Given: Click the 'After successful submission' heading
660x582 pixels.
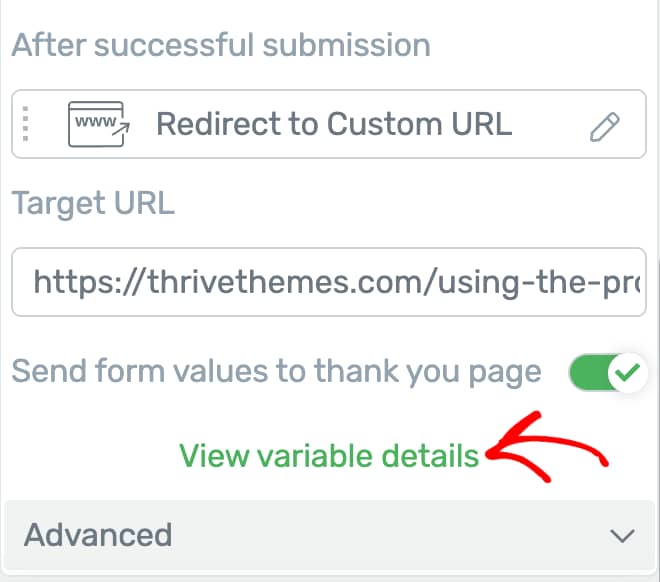Looking at the screenshot, I should click(x=221, y=45).
